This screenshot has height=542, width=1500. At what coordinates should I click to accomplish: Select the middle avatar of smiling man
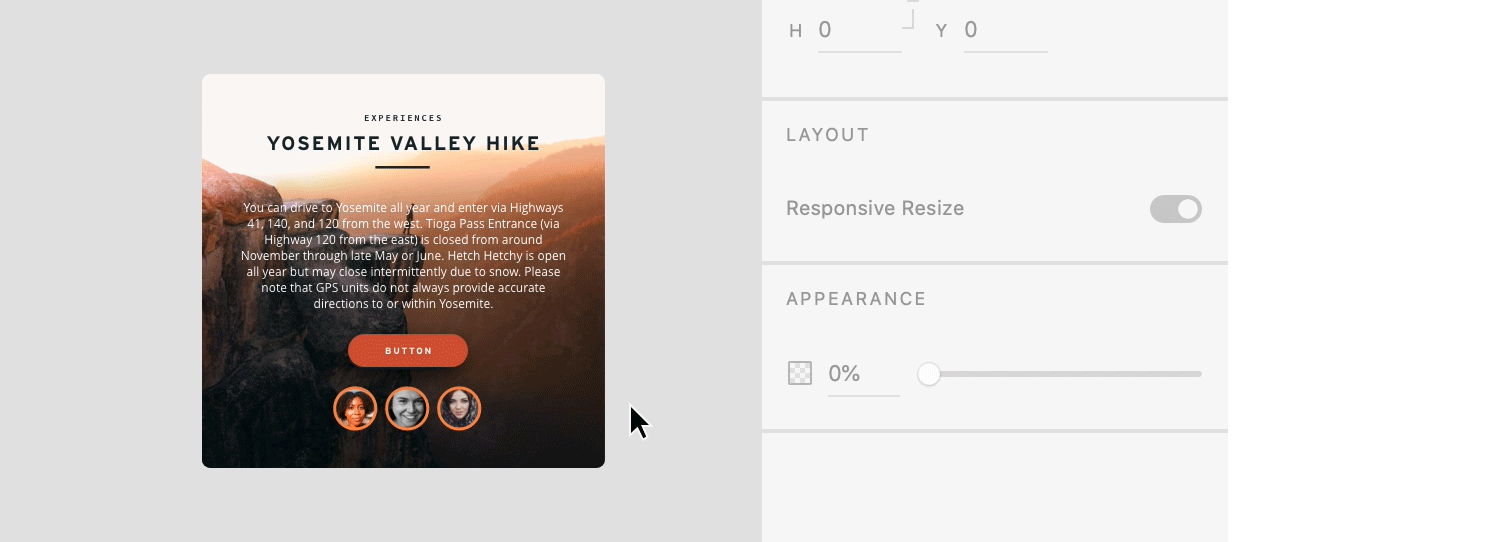(407, 409)
